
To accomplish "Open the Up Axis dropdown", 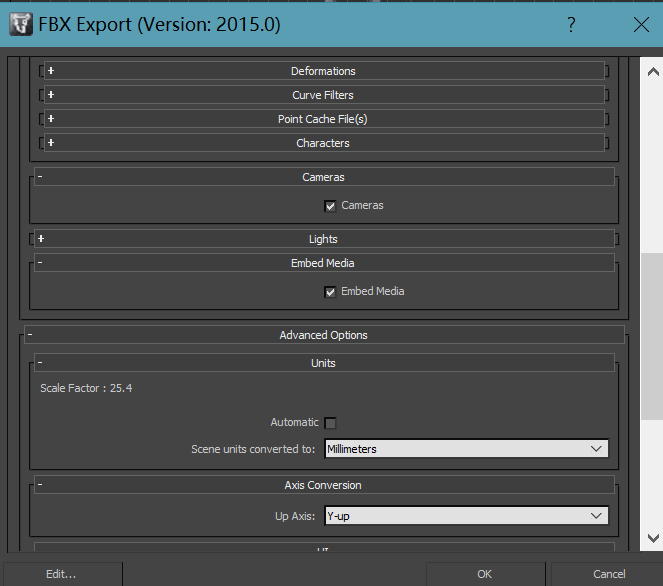I will click(467, 516).
